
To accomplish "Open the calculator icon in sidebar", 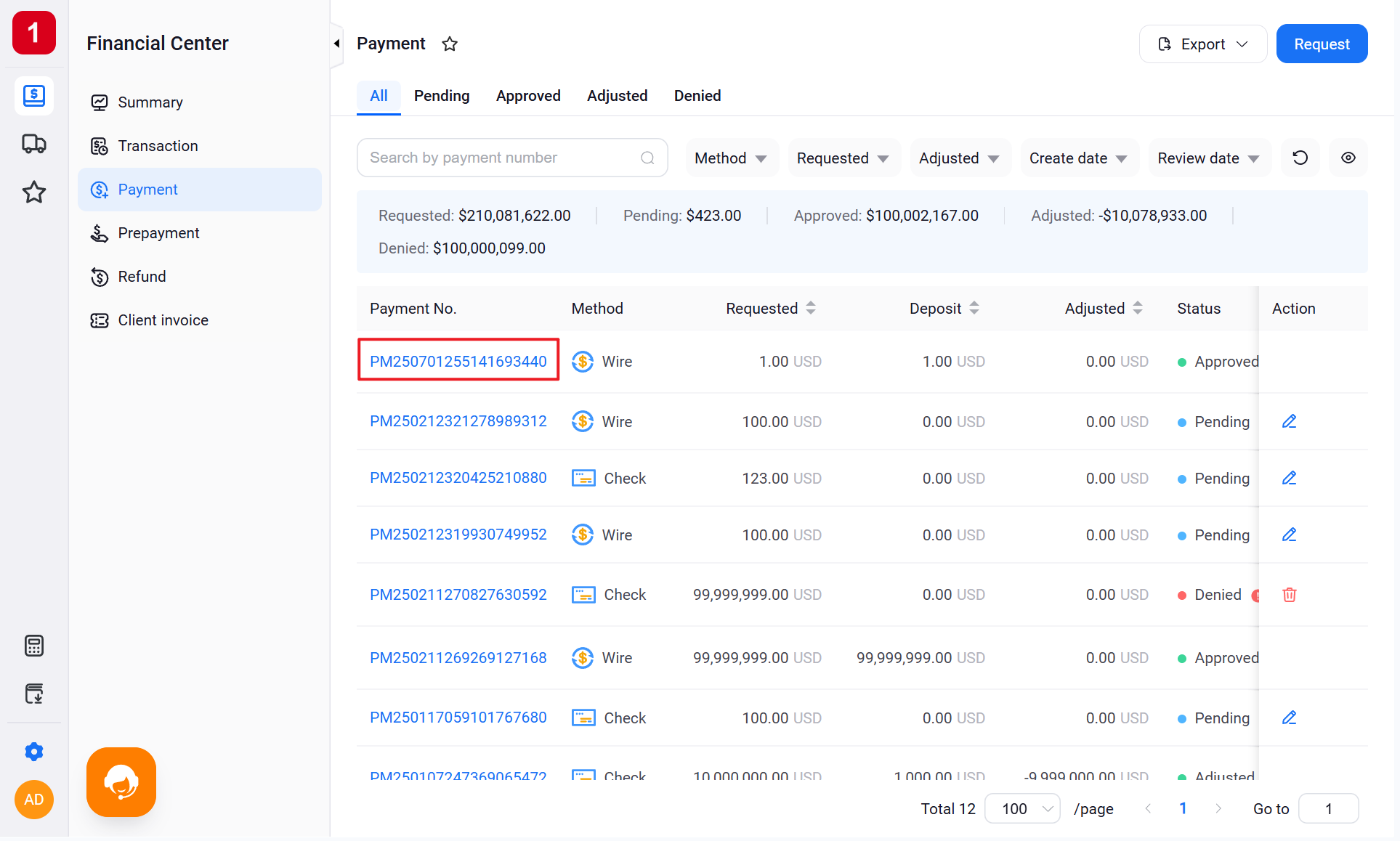I will pyautogui.click(x=34, y=646).
